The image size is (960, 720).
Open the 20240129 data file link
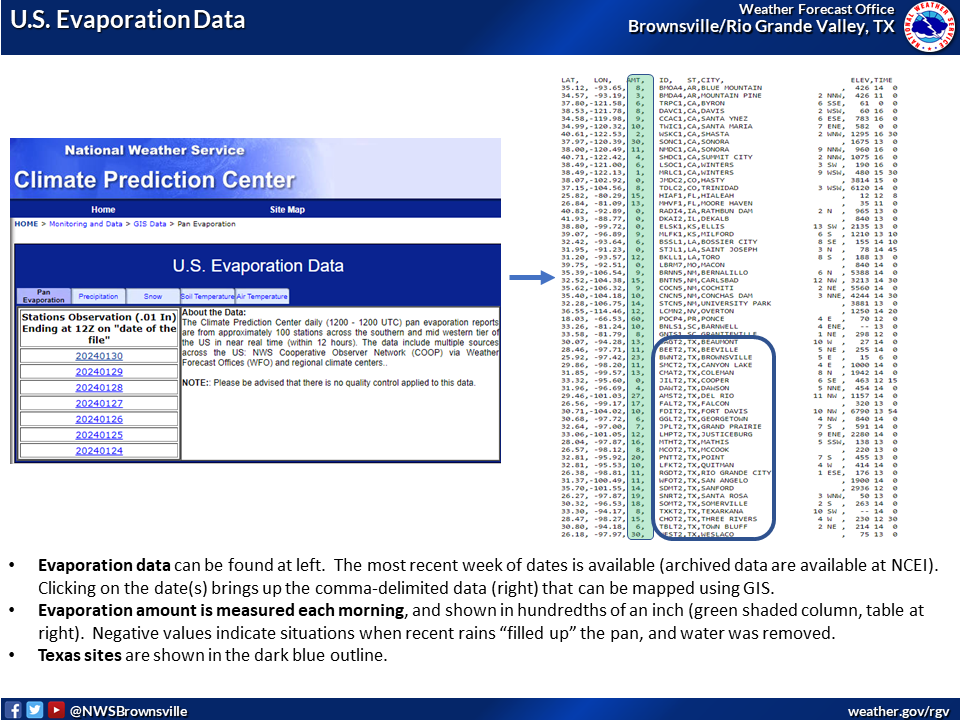pos(99,372)
